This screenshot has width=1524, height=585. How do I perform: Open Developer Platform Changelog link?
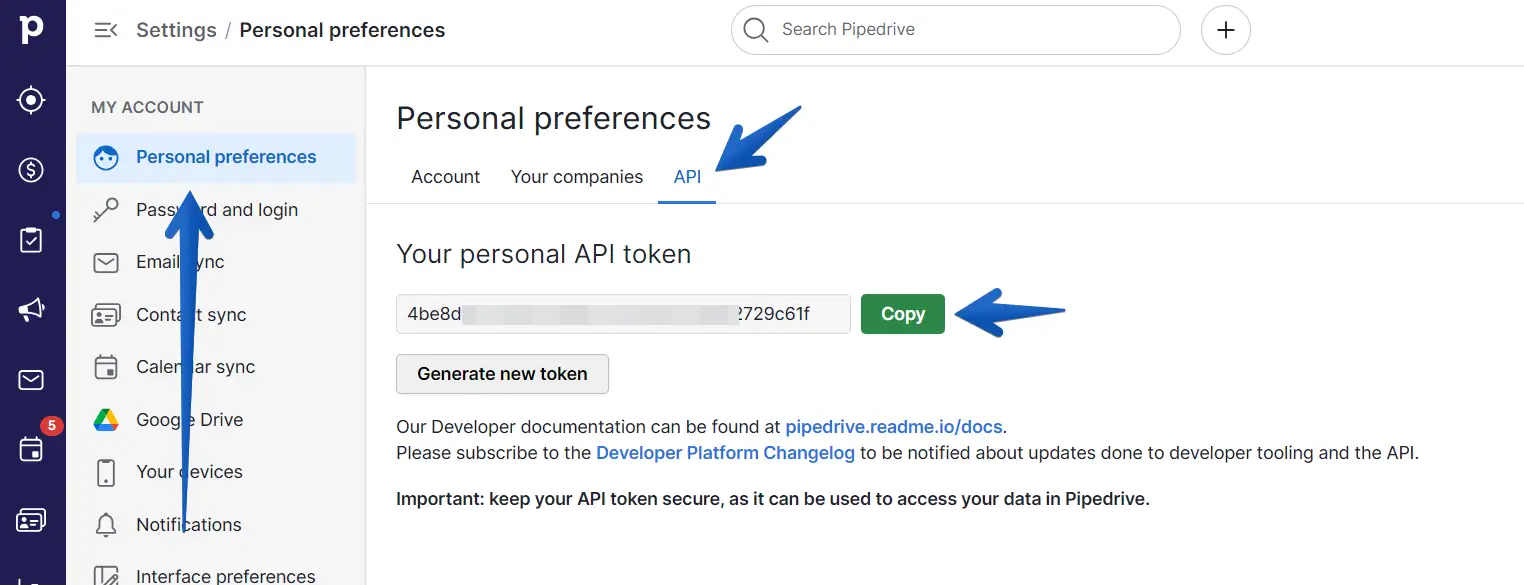pos(725,453)
